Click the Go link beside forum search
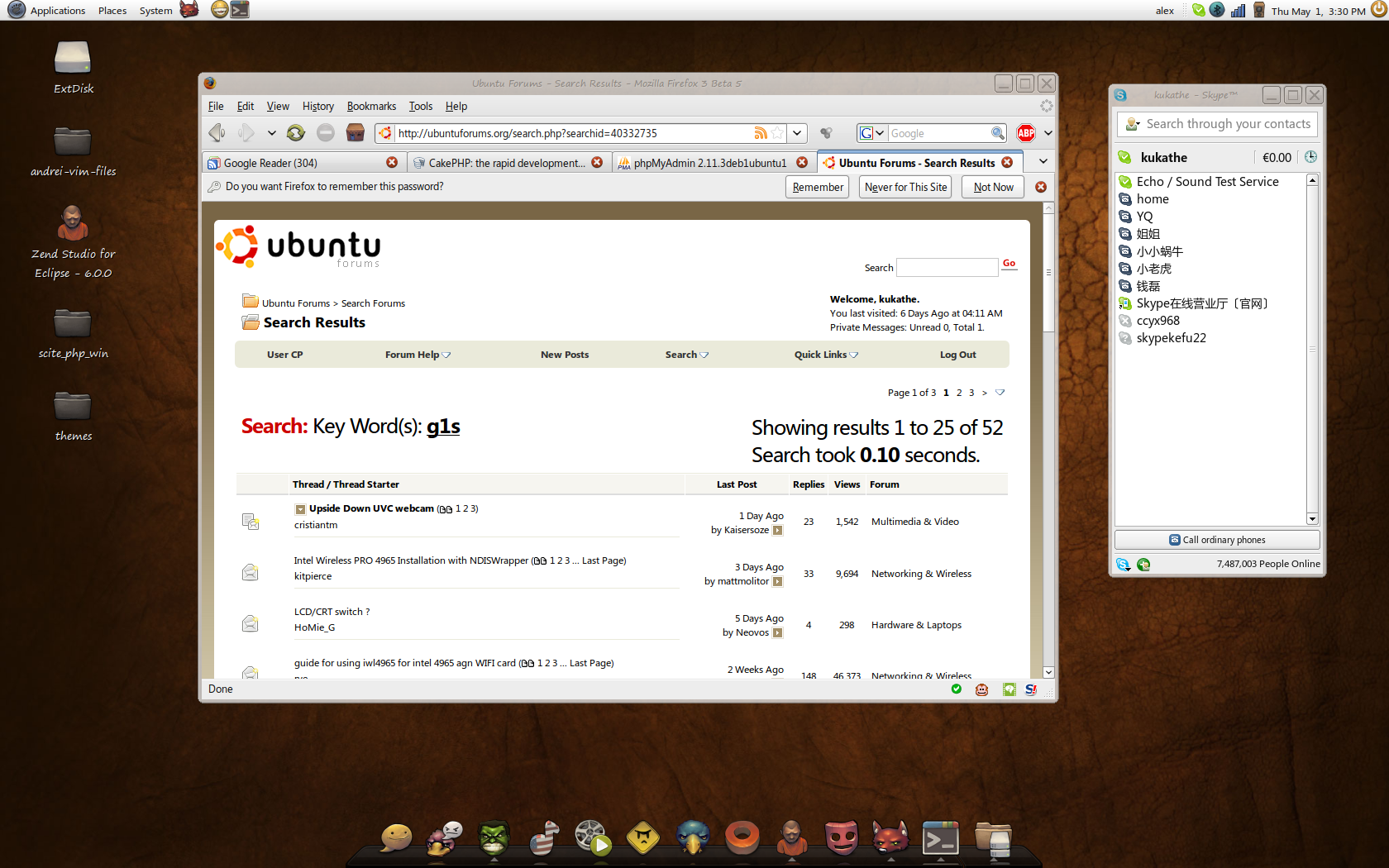Screen dimensions: 1389x868 pos(1009,263)
